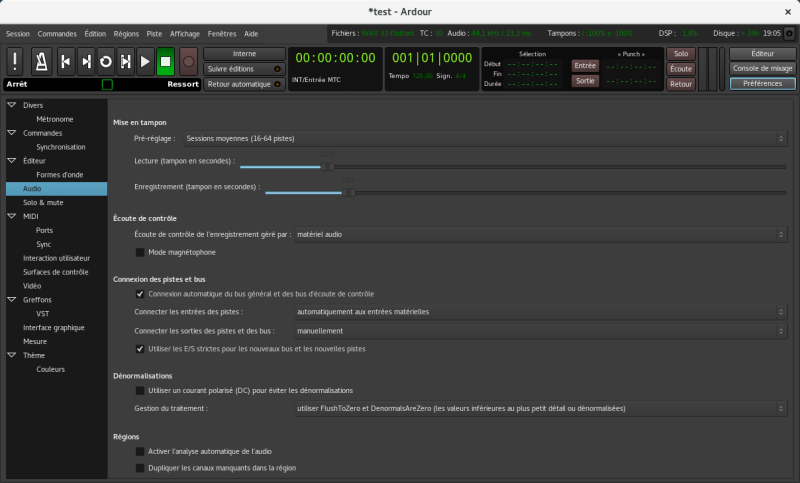Collapse the Commandes tree triangle
Image resolution: width=800 pixels, height=483 pixels.
[12, 133]
